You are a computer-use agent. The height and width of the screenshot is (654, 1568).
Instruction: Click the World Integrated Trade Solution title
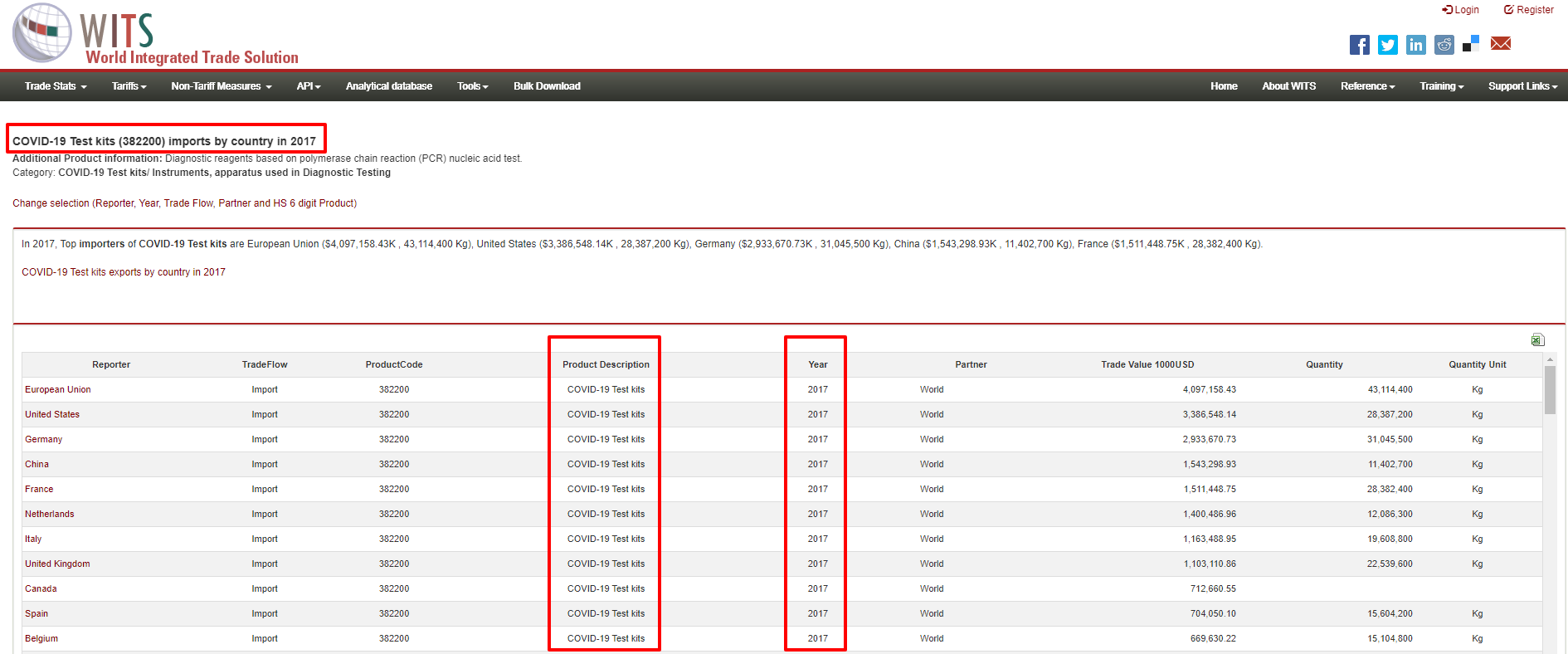pyautogui.click(x=192, y=57)
